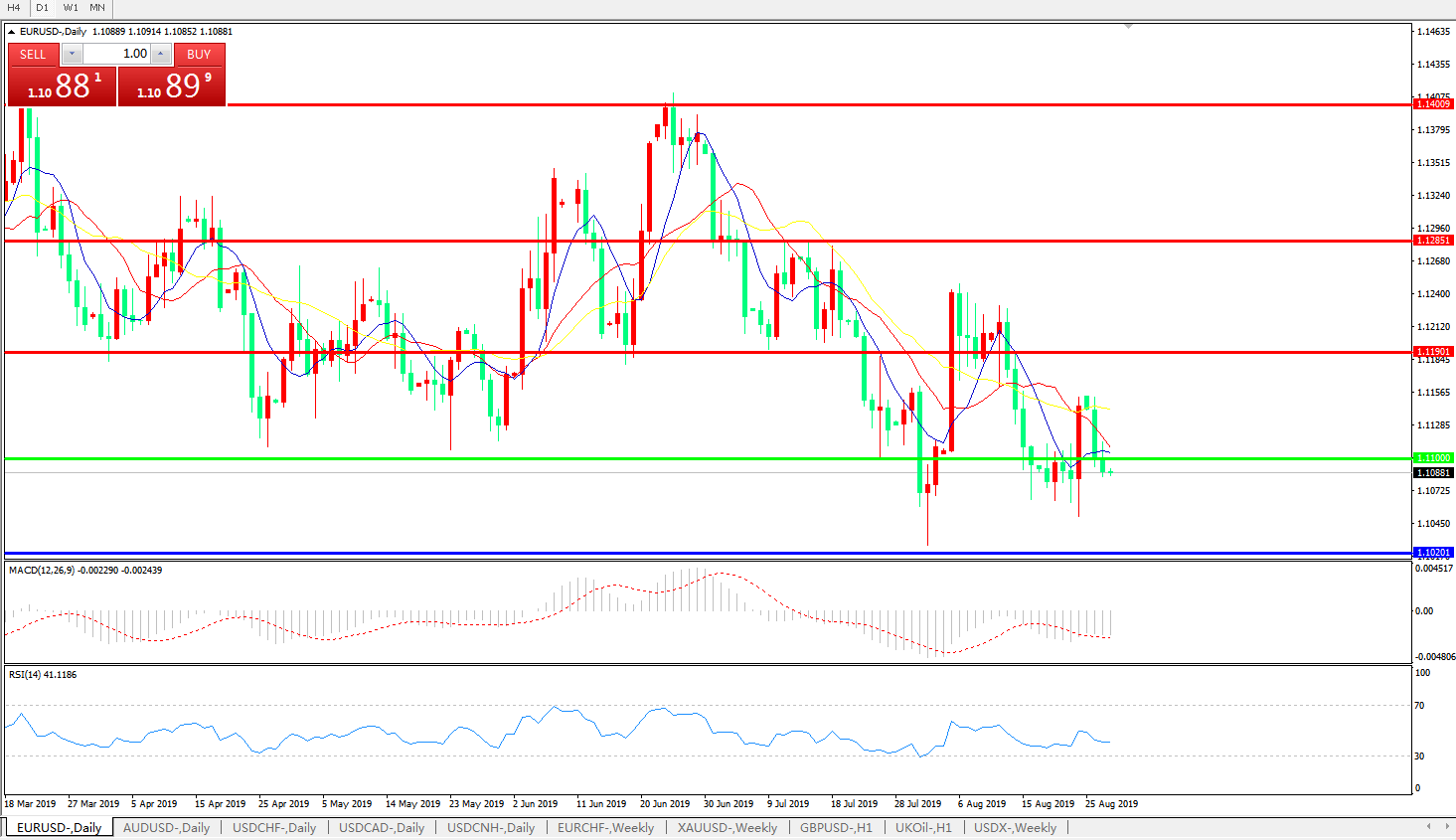Decrease trade volume with the down arrow

tap(73, 55)
